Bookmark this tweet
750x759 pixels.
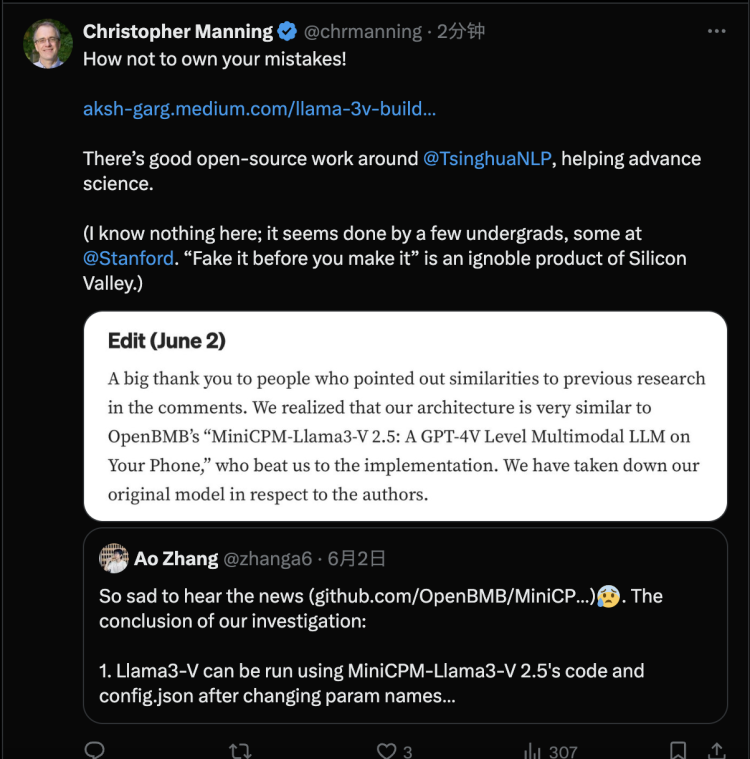point(678,750)
